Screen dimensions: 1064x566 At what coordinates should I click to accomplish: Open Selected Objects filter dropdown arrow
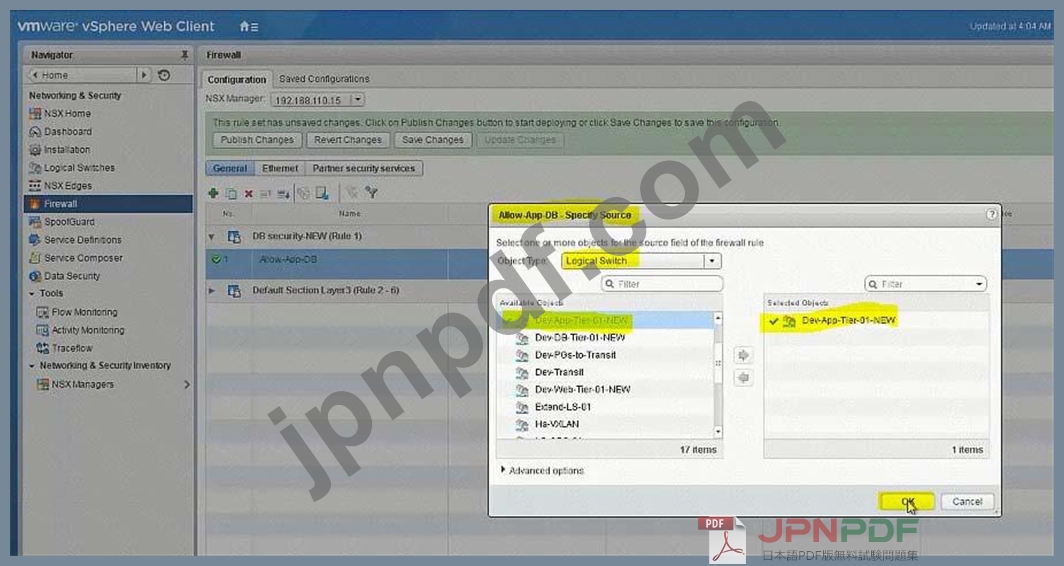(979, 284)
